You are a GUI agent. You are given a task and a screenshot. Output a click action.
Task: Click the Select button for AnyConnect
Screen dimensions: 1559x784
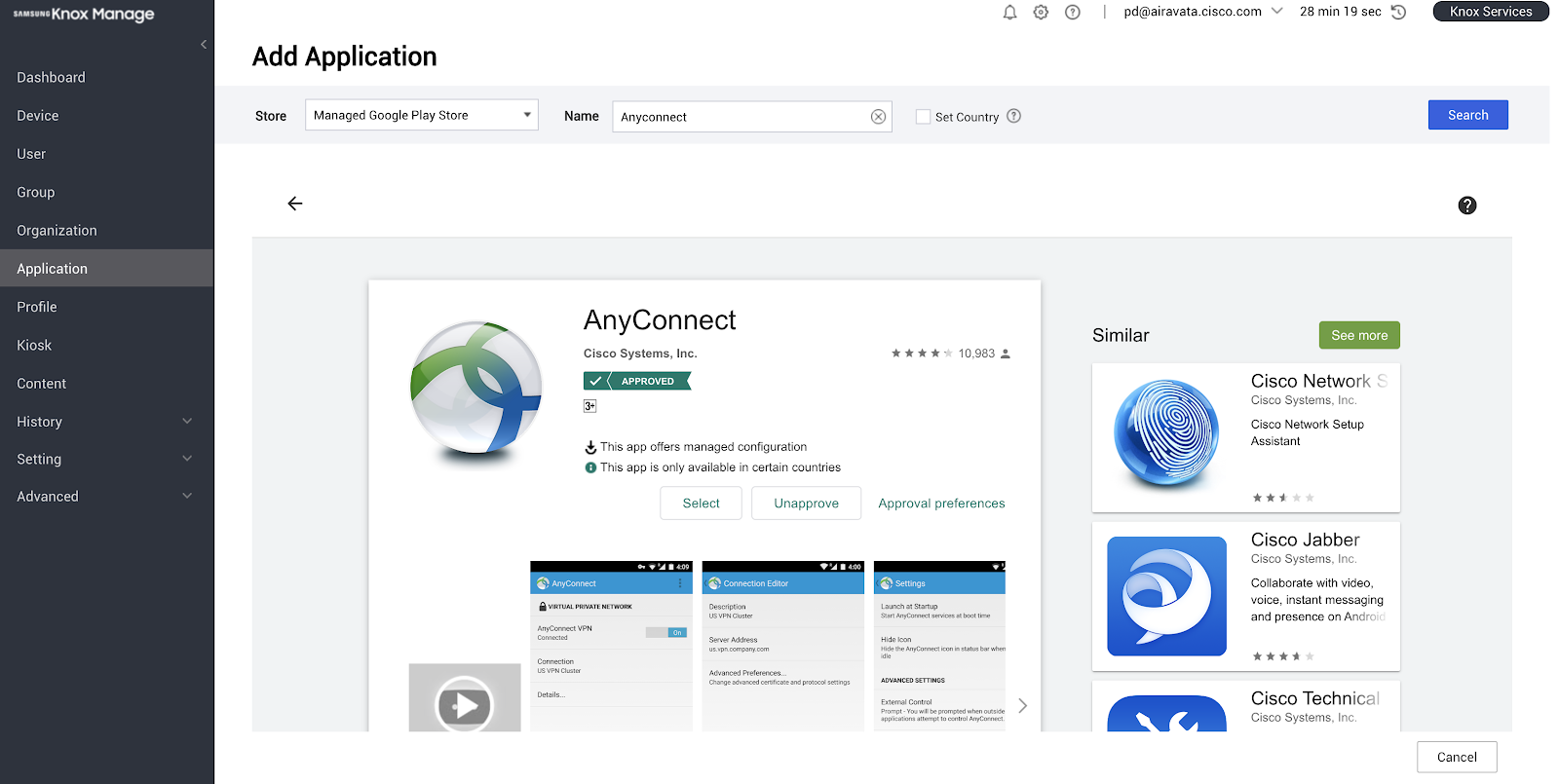(x=701, y=504)
